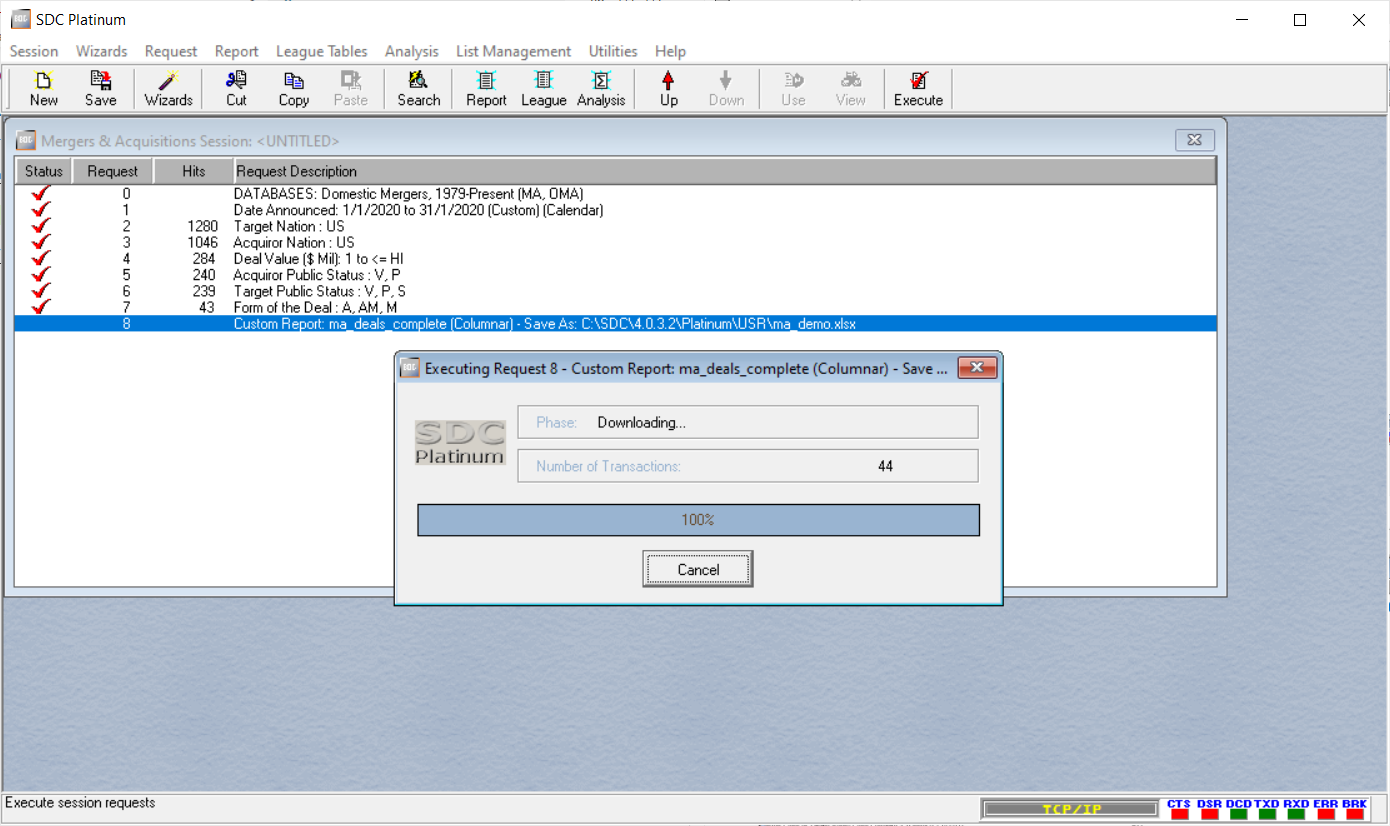
Task: Select the Deal Value ($ Mil) row
Action: pyautogui.click(x=615, y=259)
